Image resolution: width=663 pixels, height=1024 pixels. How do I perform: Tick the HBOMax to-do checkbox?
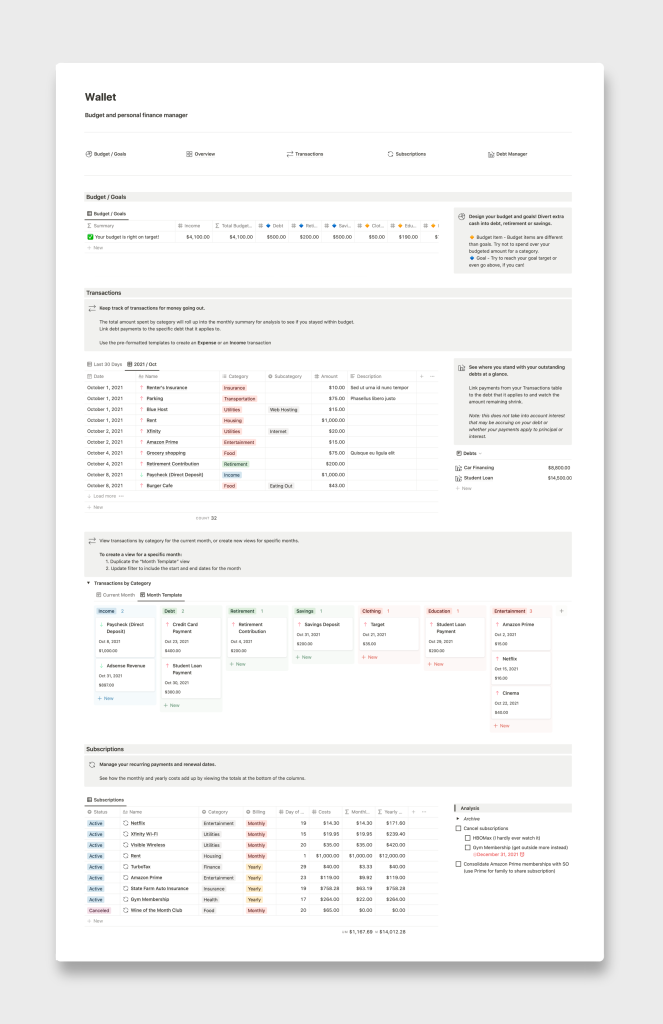pyautogui.click(x=467, y=838)
